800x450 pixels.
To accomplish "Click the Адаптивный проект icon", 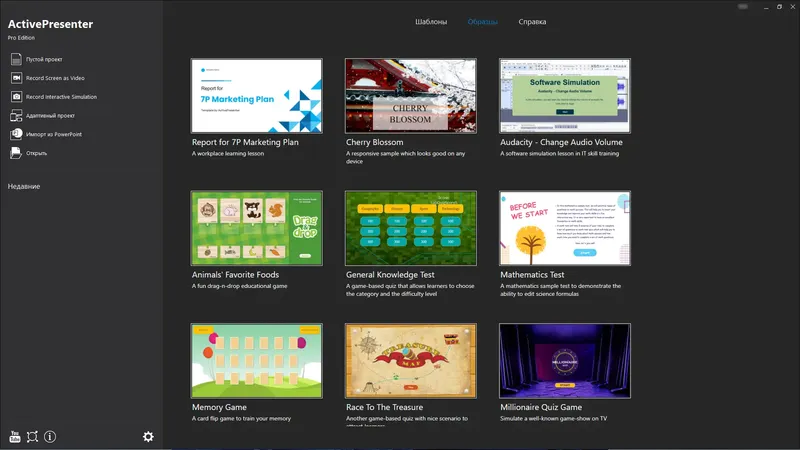I will click(16, 115).
